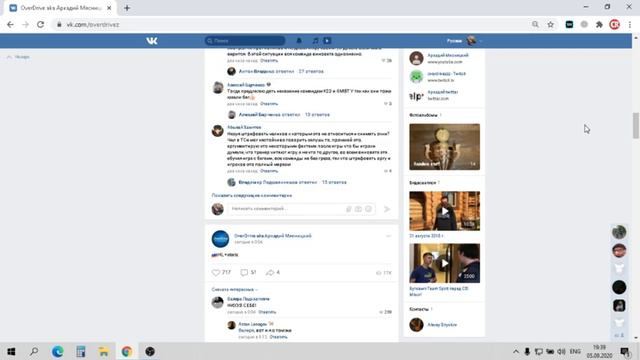Open Chrome extensions puzzle icon
640x360 pixels.
click(x=599, y=24)
